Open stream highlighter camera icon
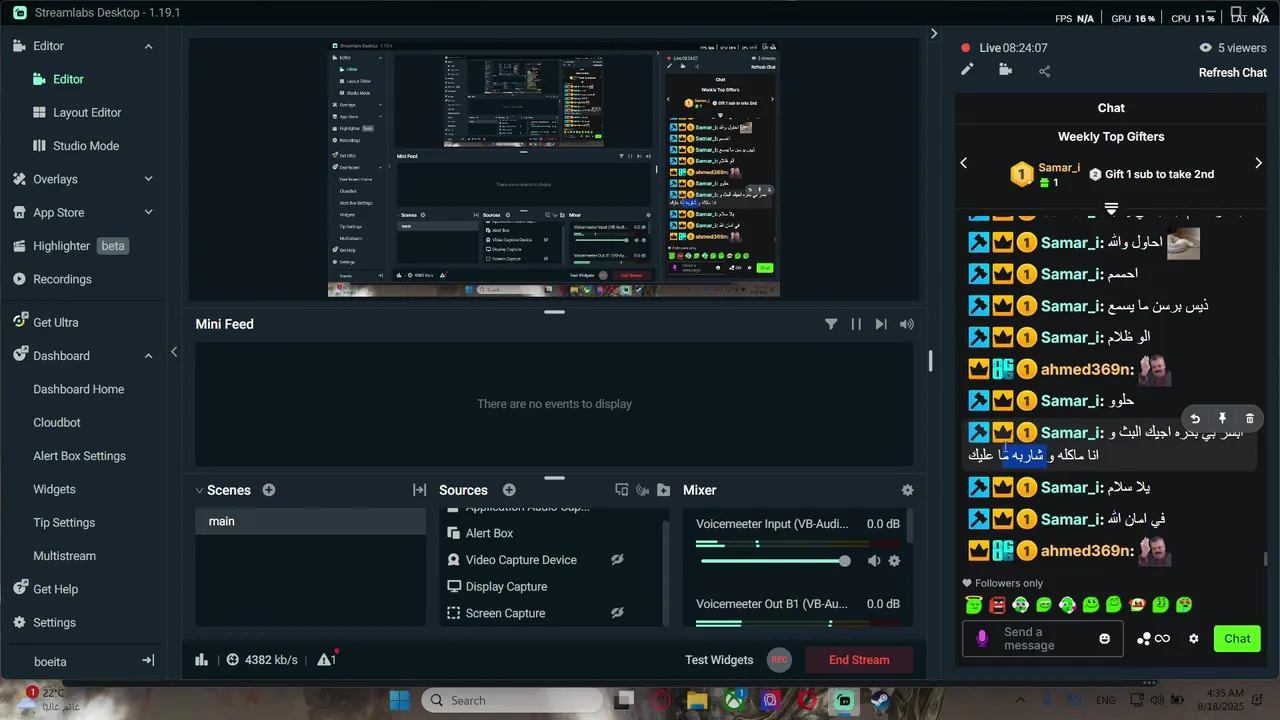Screen dimensions: 1280x720 point(1005,70)
